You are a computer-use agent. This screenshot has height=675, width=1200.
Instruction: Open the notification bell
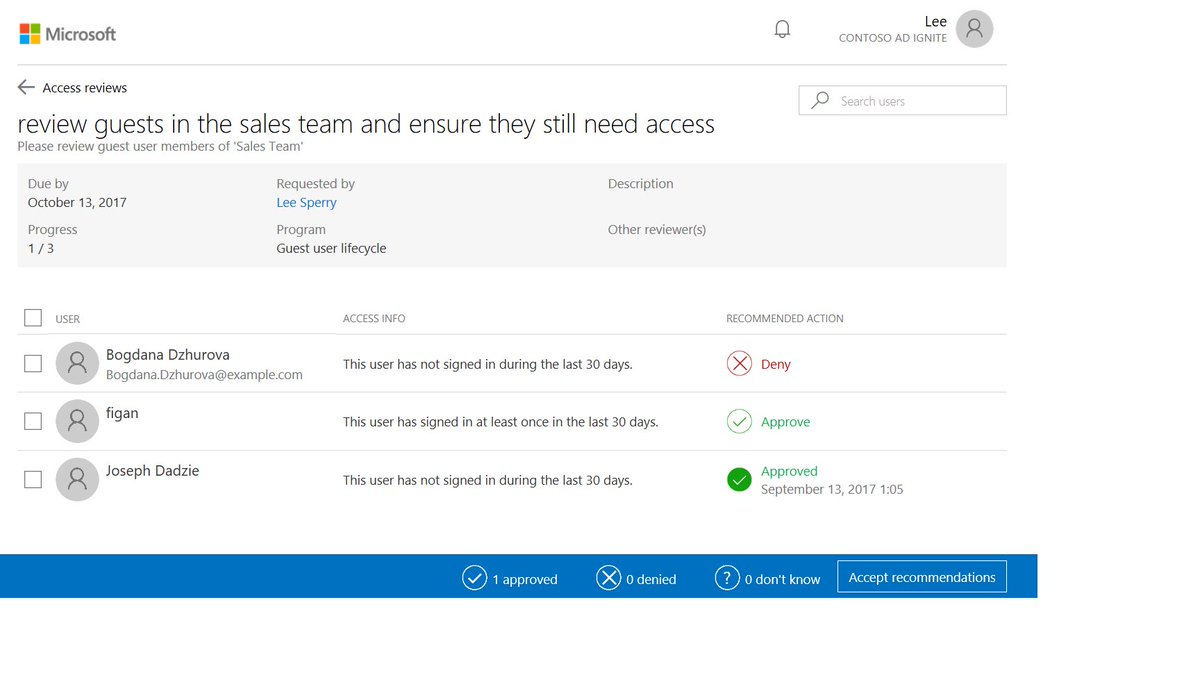coord(782,29)
